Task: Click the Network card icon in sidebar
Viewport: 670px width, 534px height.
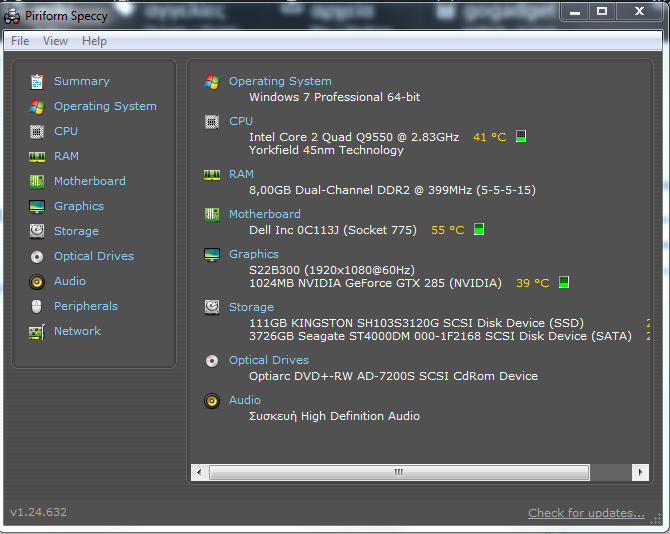Action: [x=37, y=332]
